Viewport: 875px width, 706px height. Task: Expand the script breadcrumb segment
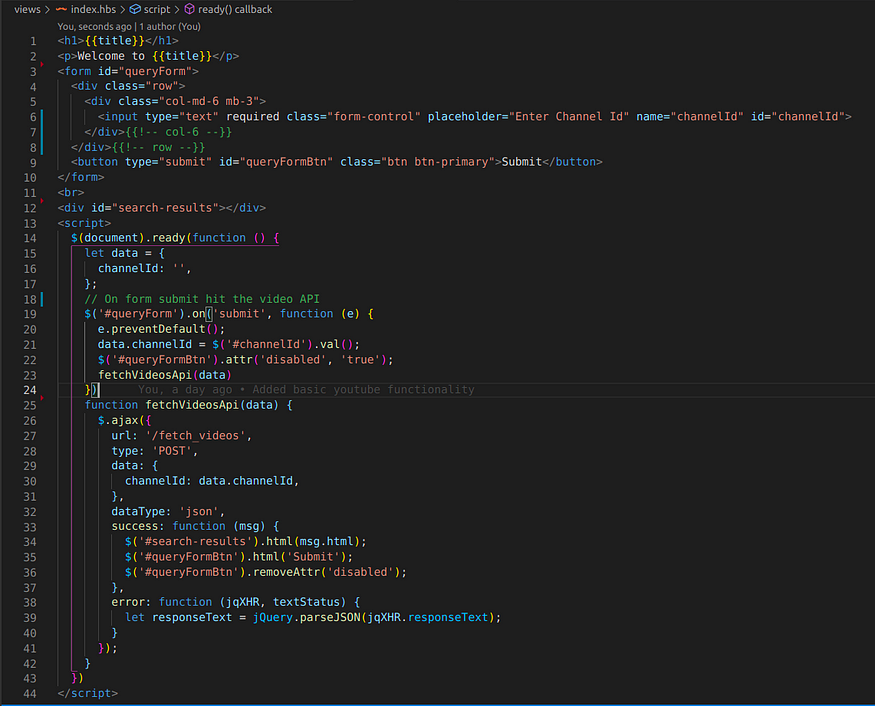coord(157,9)
